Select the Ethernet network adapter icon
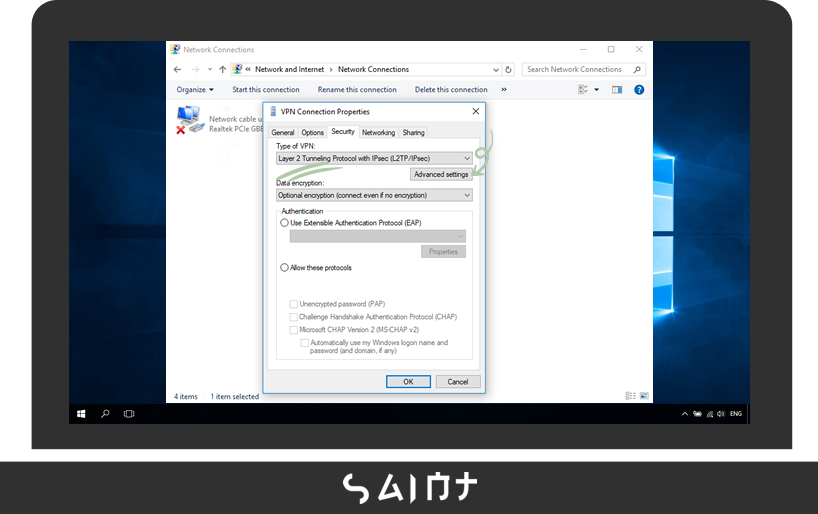Image resolution: width=818 pixels, height=514 pixels. point(189,119)
